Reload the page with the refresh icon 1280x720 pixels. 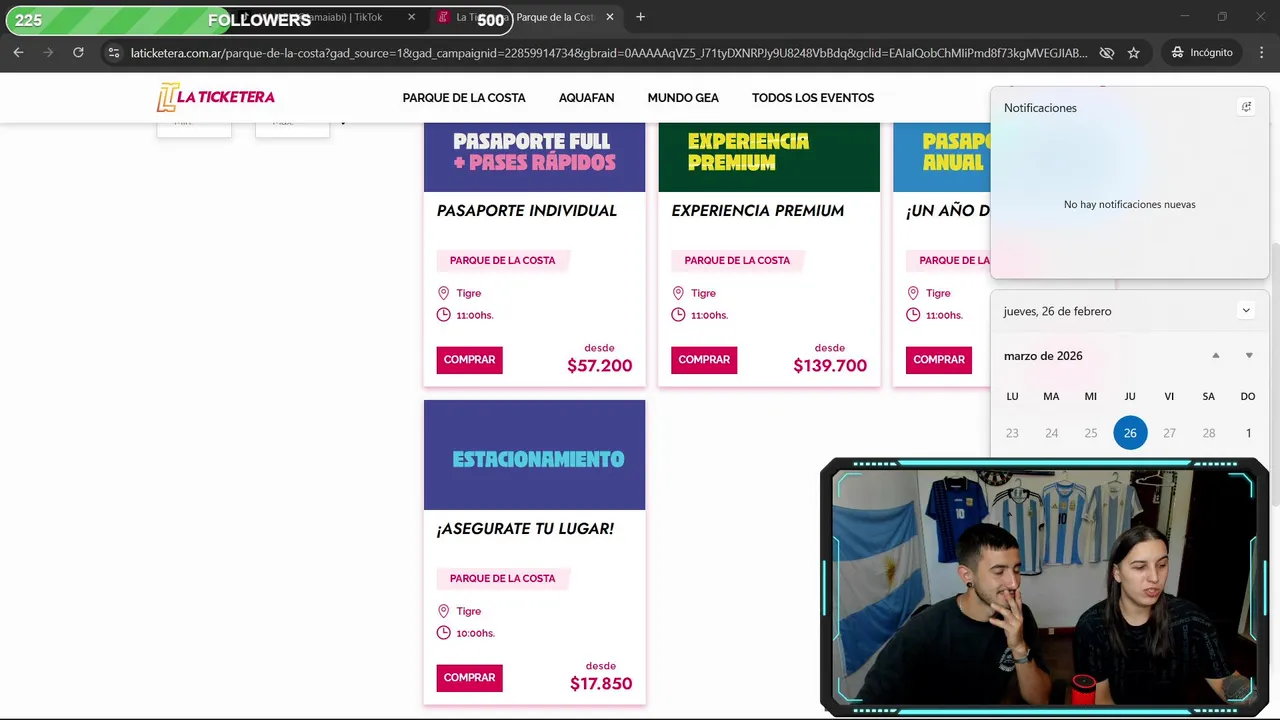tap(78, 52)
